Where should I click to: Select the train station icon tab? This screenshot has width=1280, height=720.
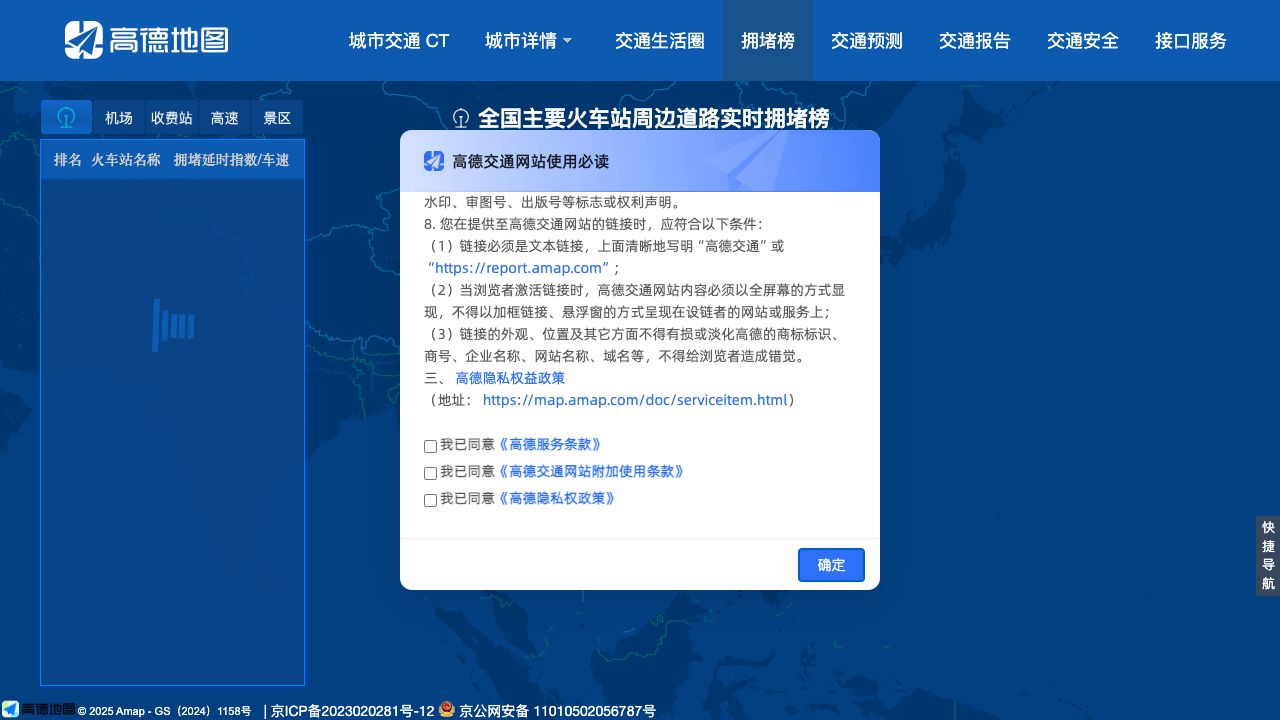click(66, 118)
